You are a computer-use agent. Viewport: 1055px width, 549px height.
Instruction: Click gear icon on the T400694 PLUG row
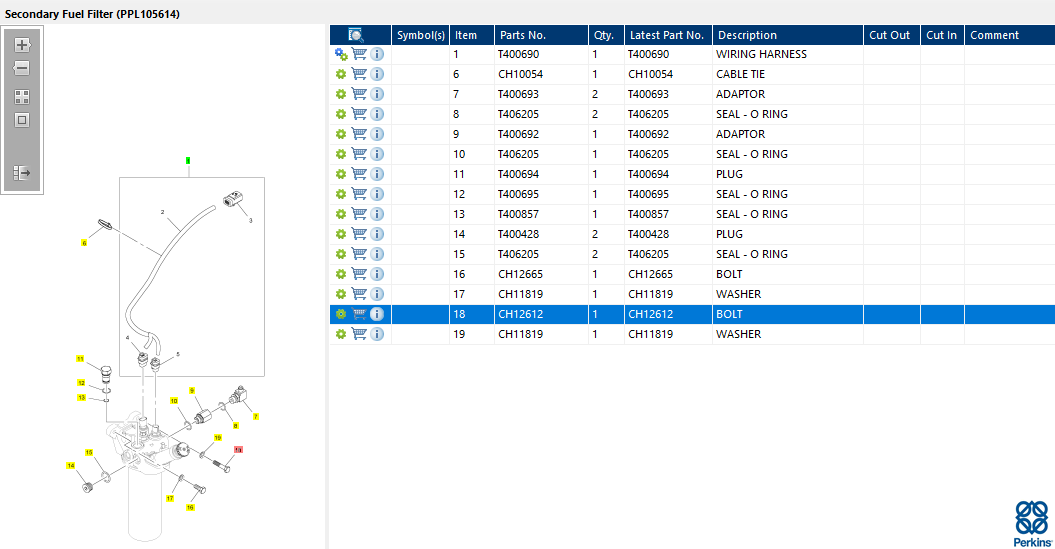coord(341,174)
